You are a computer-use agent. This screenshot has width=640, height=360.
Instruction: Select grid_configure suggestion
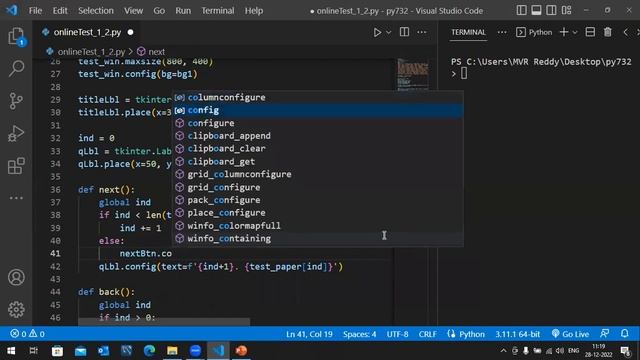[x=318, y=187]
